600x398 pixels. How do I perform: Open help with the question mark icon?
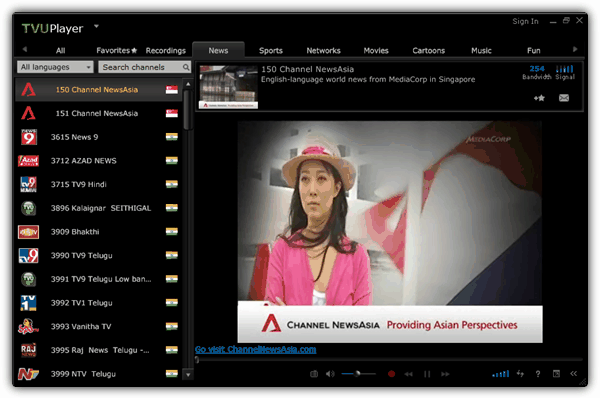[538, 374]
